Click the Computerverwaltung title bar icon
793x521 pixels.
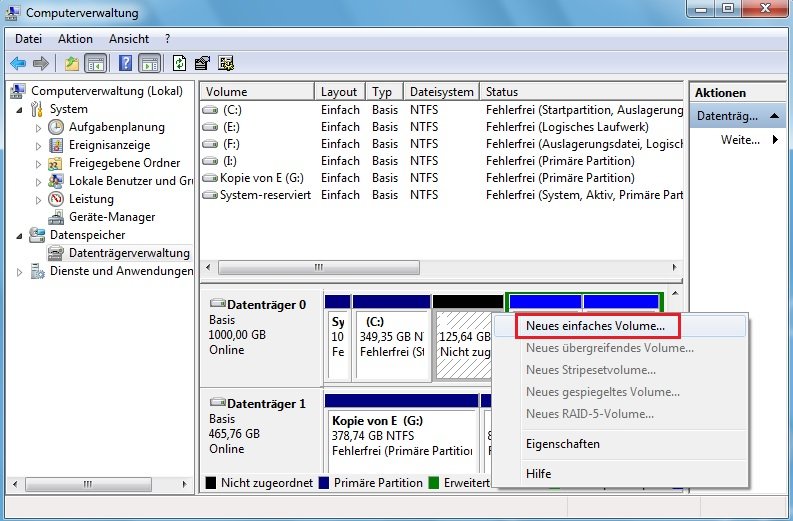[x=12, y=12]
